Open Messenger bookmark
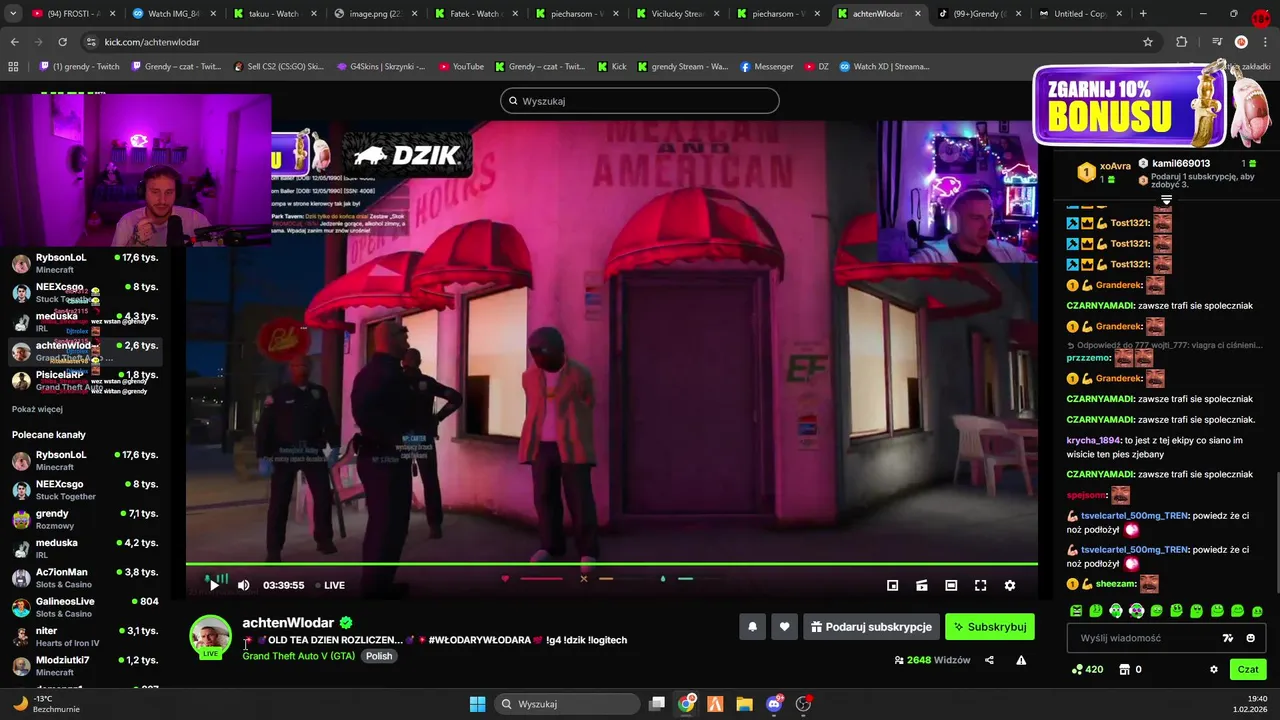1280x720 pixels. [767, 67]
